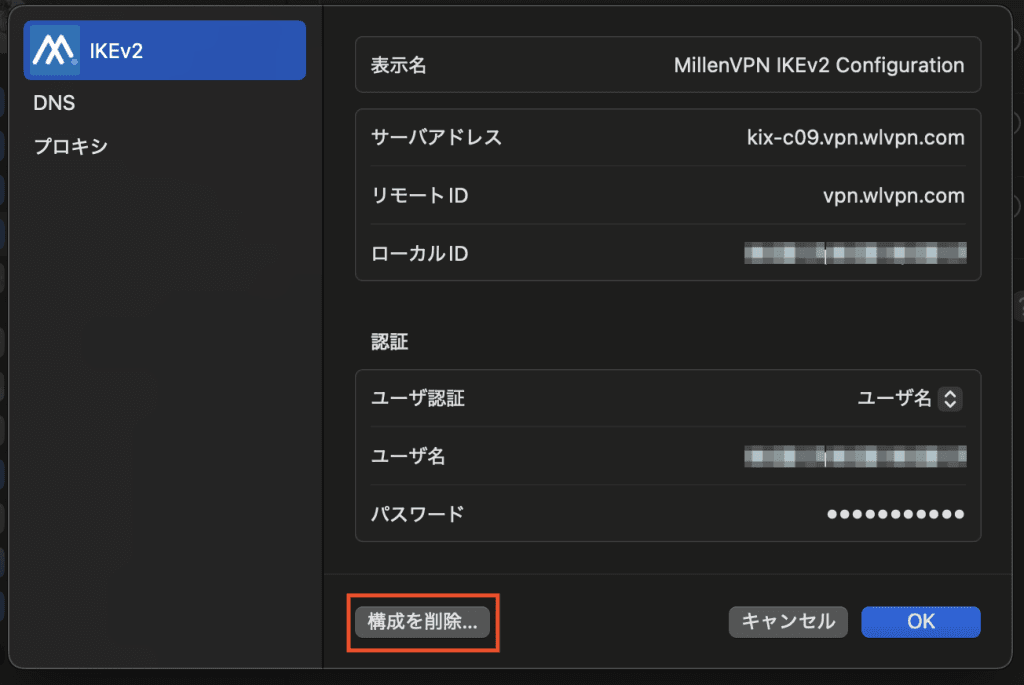1024x685 pixels.
Task: Click the 表示名 row label
Action: pyautogui.click(x=399, y=65)
